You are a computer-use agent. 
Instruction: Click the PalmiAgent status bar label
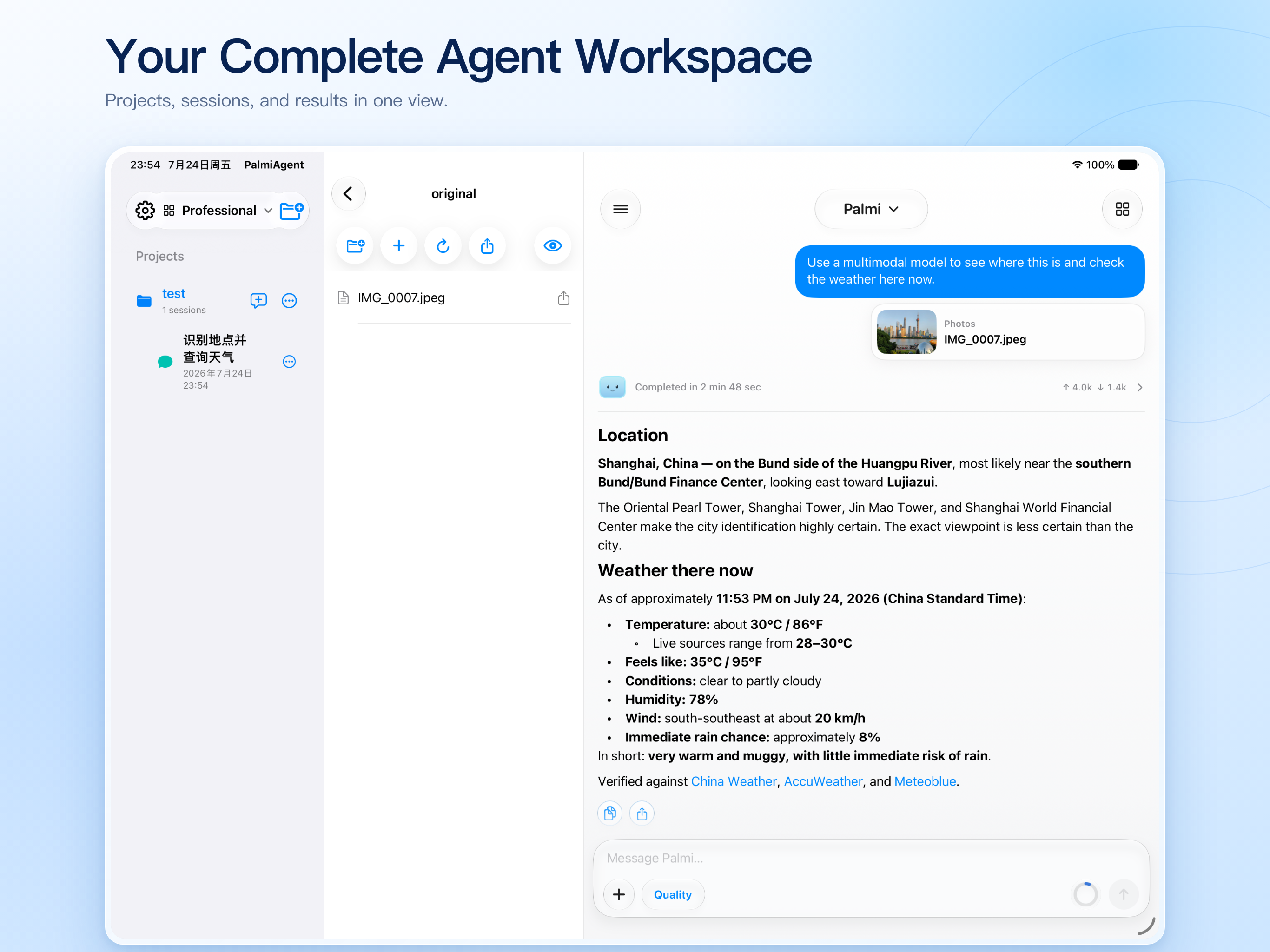pyautogui.click(x=273, y=165)
